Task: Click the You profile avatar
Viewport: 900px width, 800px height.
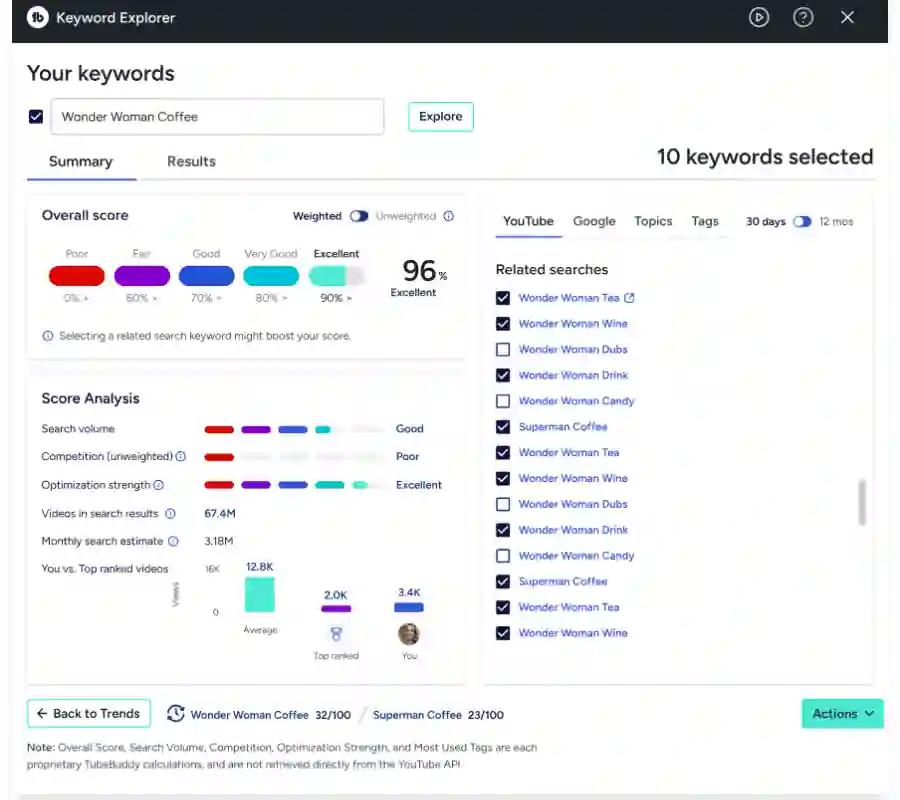Action: [409, 634]
